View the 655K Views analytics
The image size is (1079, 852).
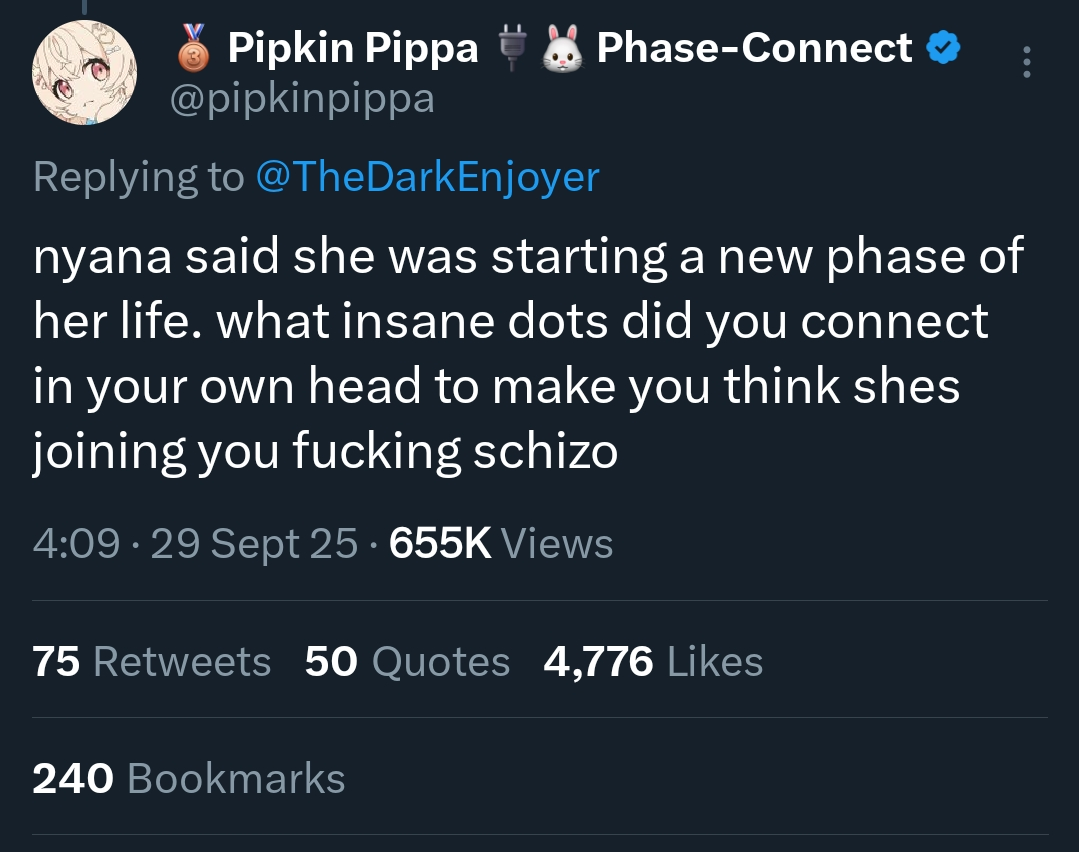click(500, 543)
